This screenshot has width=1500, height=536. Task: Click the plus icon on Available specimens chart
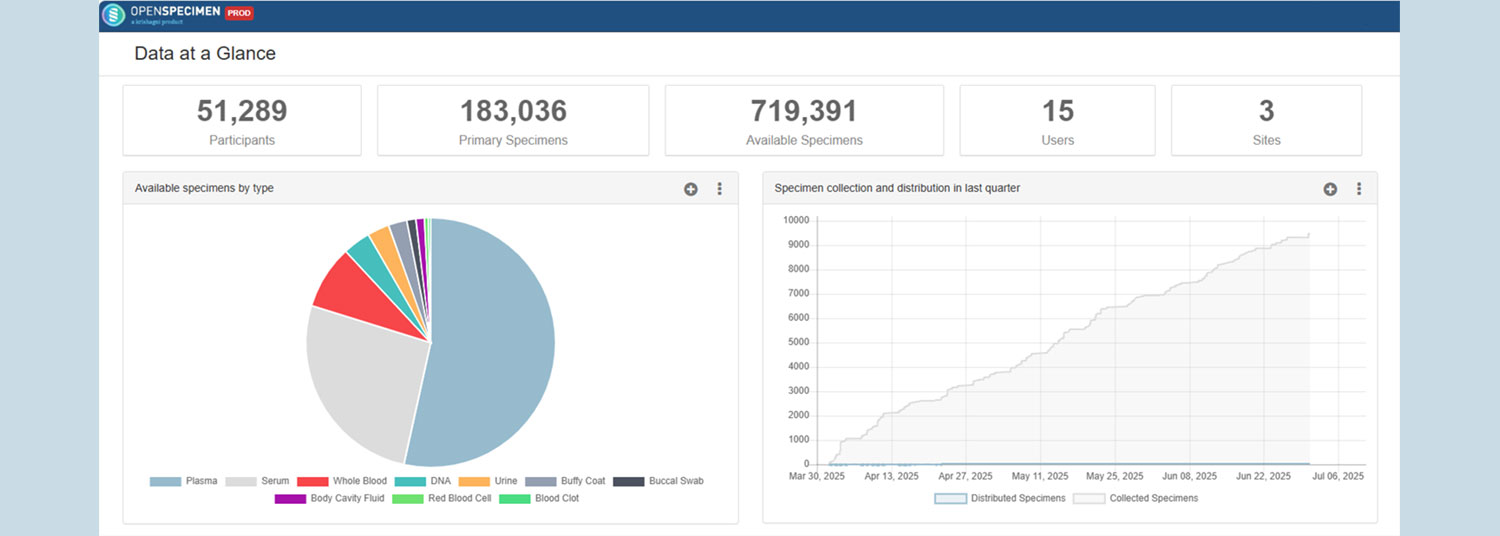point(690,189)
